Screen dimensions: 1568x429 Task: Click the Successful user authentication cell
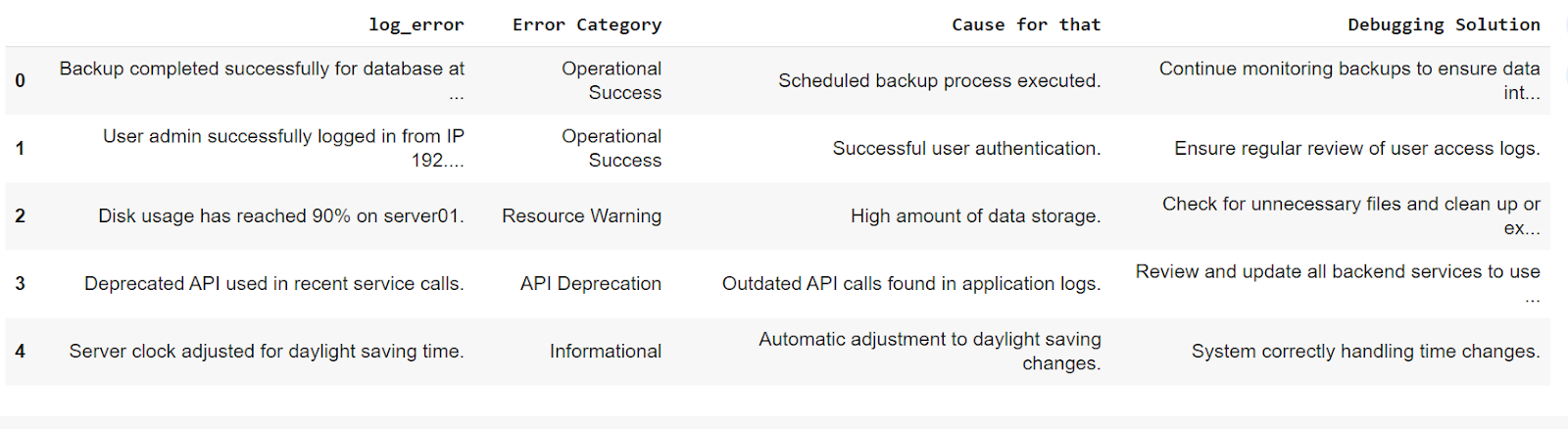pyautogui.click(x=967, y=148)
